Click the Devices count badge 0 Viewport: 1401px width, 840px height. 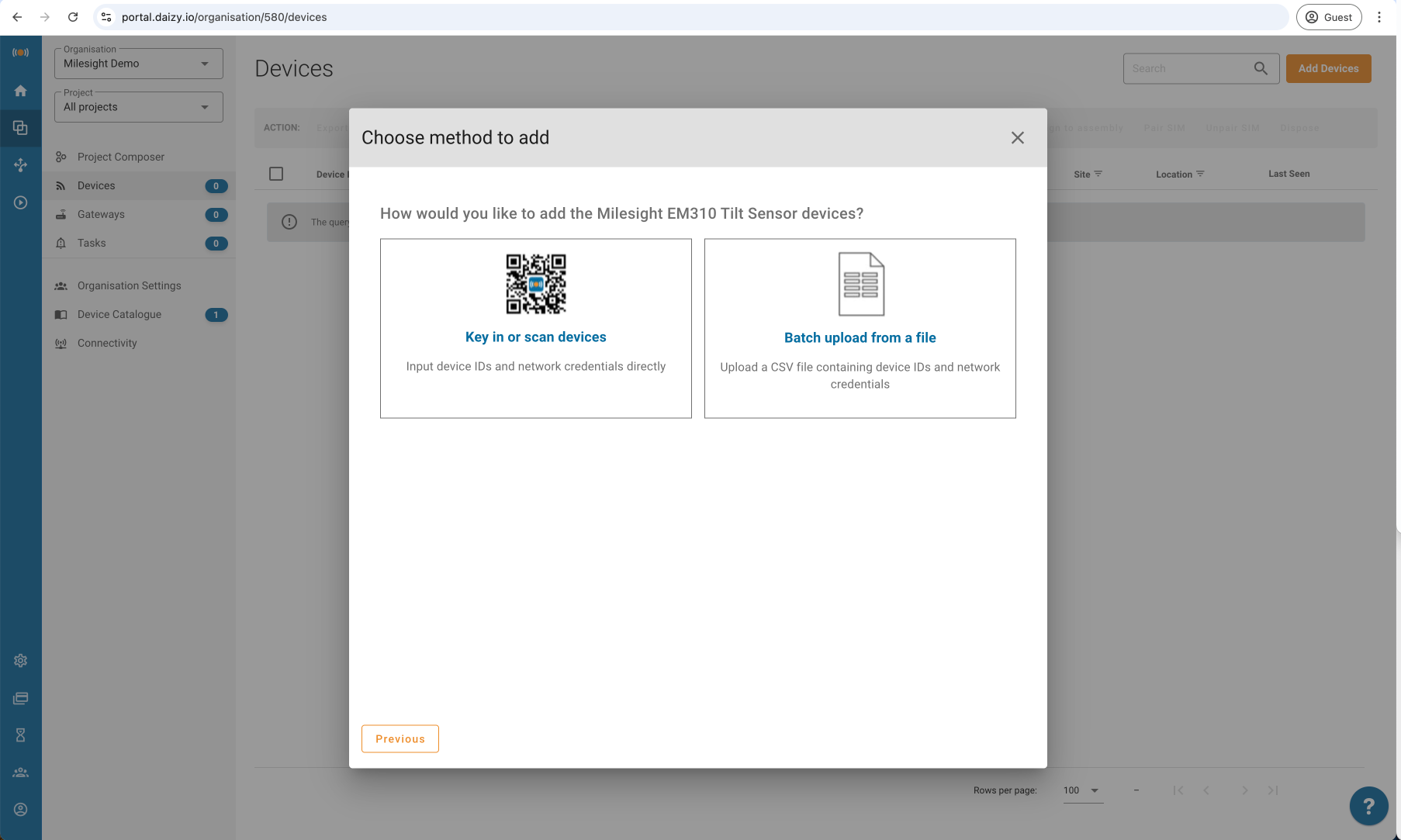pos(216,186)
